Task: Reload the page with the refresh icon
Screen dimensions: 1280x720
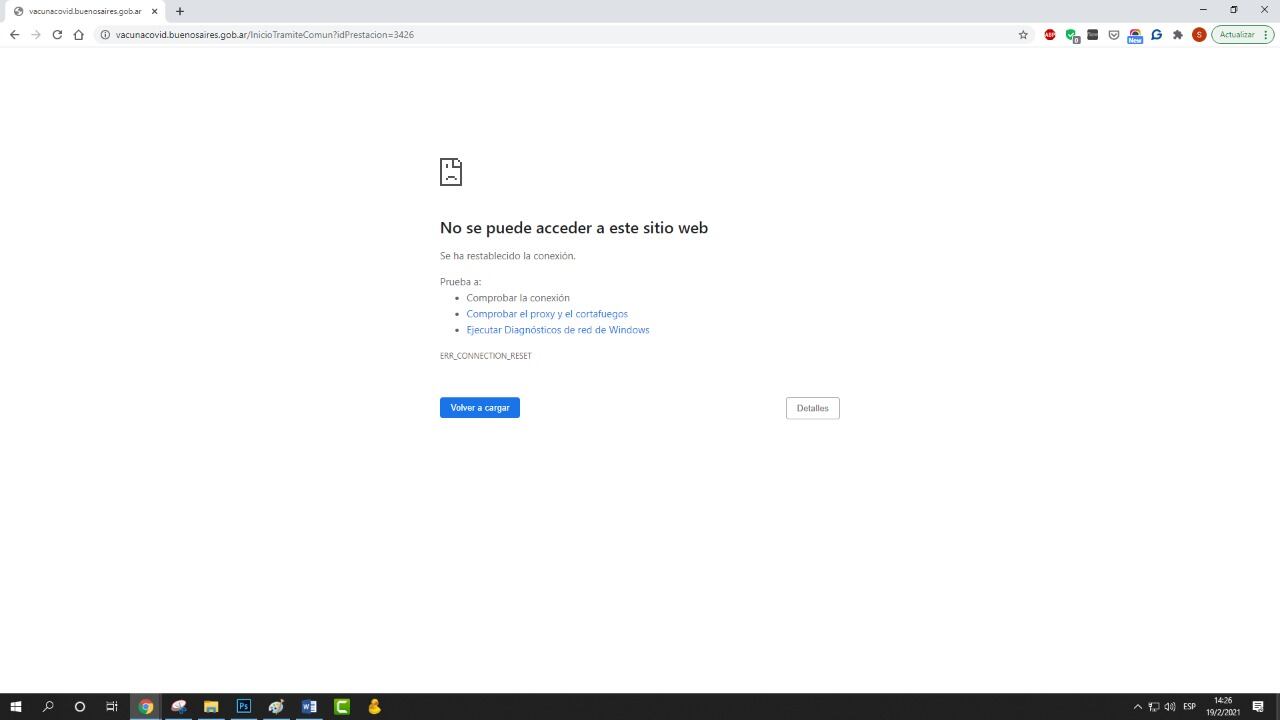Action: point(57,35)
